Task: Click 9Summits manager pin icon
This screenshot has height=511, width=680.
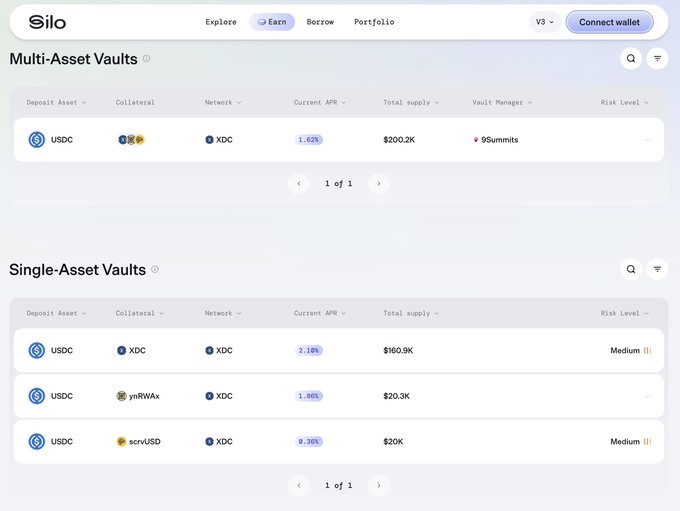Action: pos(476,140)
